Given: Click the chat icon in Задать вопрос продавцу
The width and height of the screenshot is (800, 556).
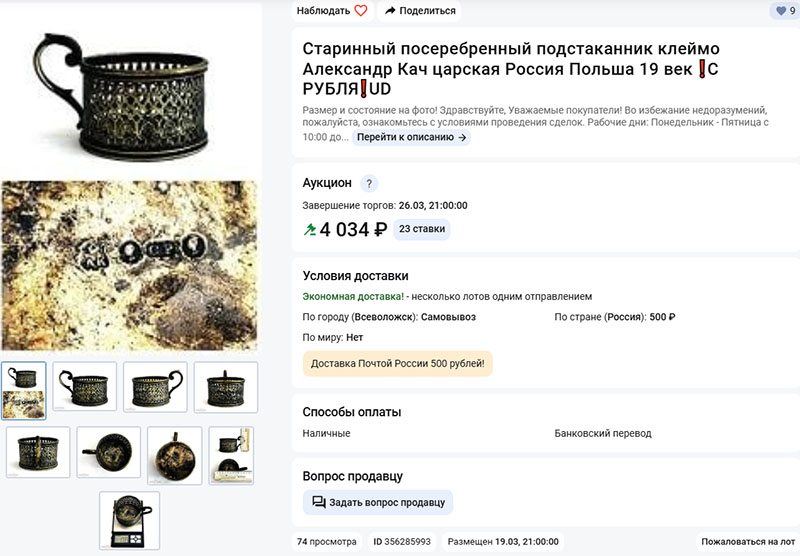Looking at the screenshot, I should tap(319, 502).
